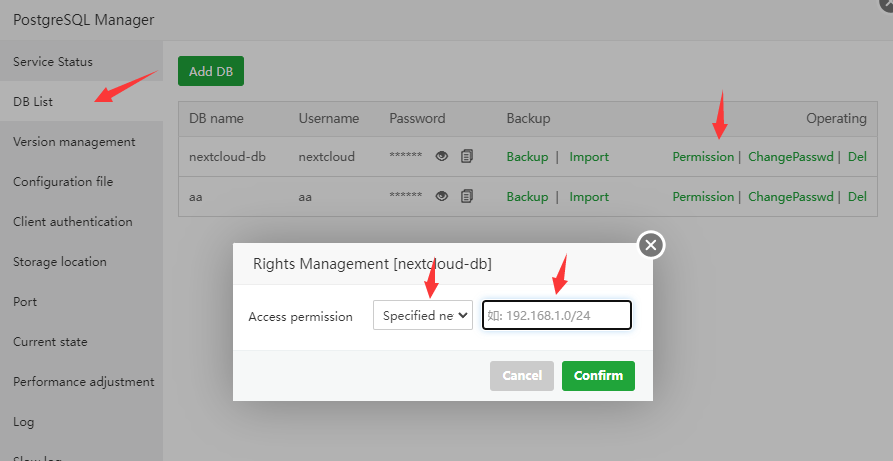Copy aa database password icon
The image size is (893, 461).
point(466,197)
